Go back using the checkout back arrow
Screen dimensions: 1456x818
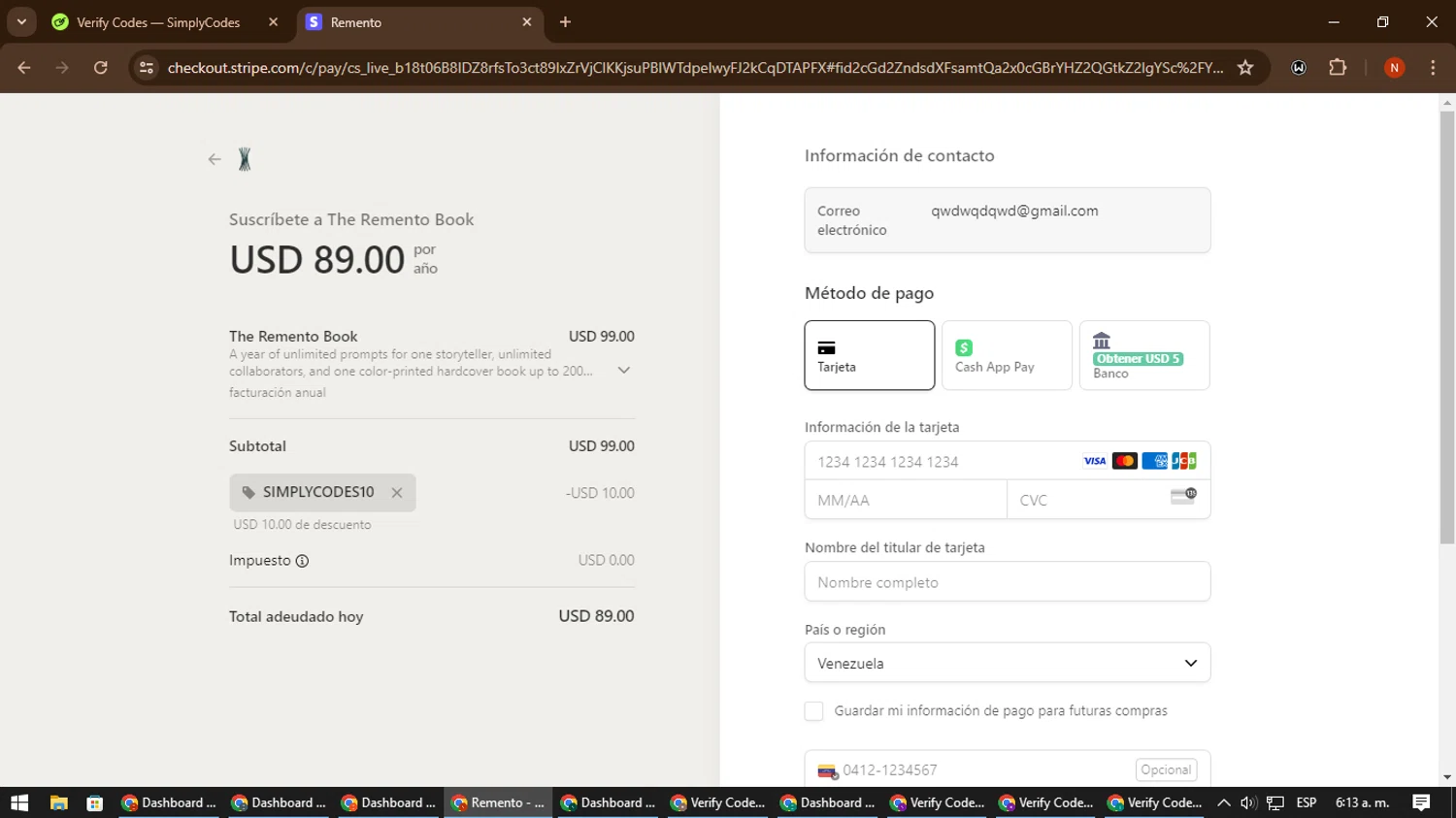pyautogui.click(x=215, y=159)
